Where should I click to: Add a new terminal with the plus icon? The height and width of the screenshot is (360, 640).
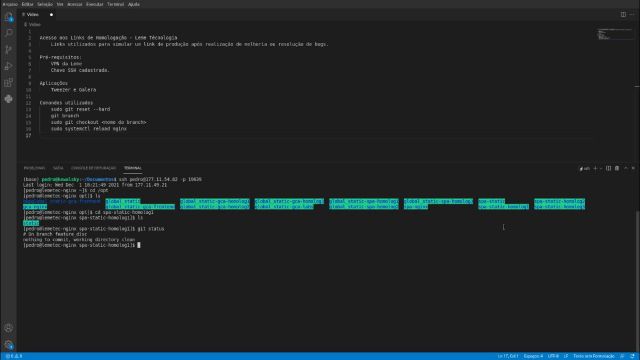point(595,168)
